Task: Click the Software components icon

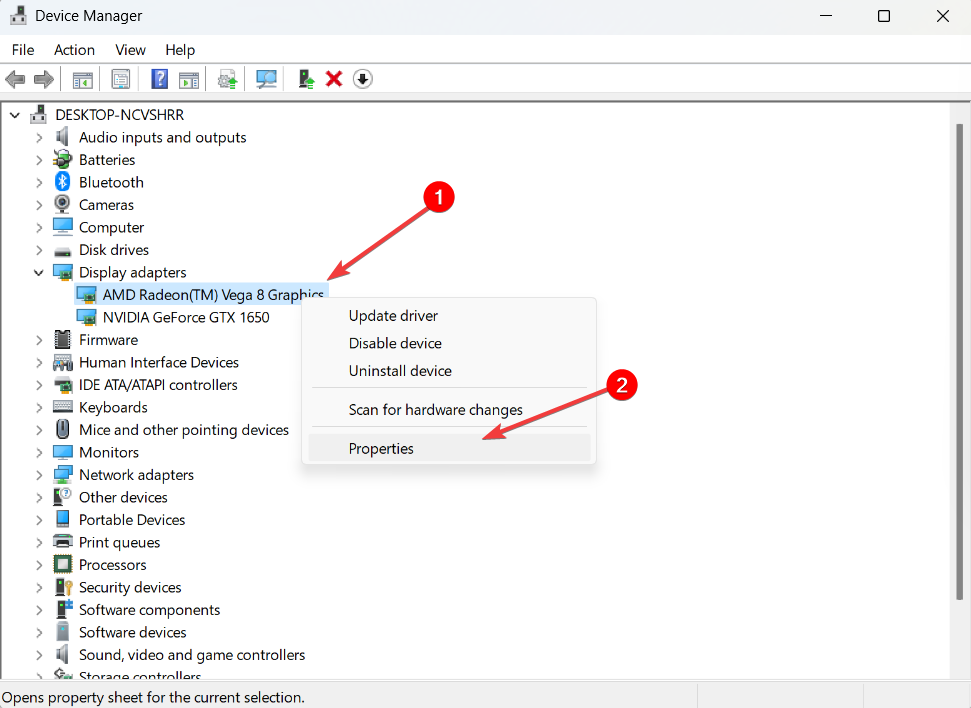Action: 64,610
